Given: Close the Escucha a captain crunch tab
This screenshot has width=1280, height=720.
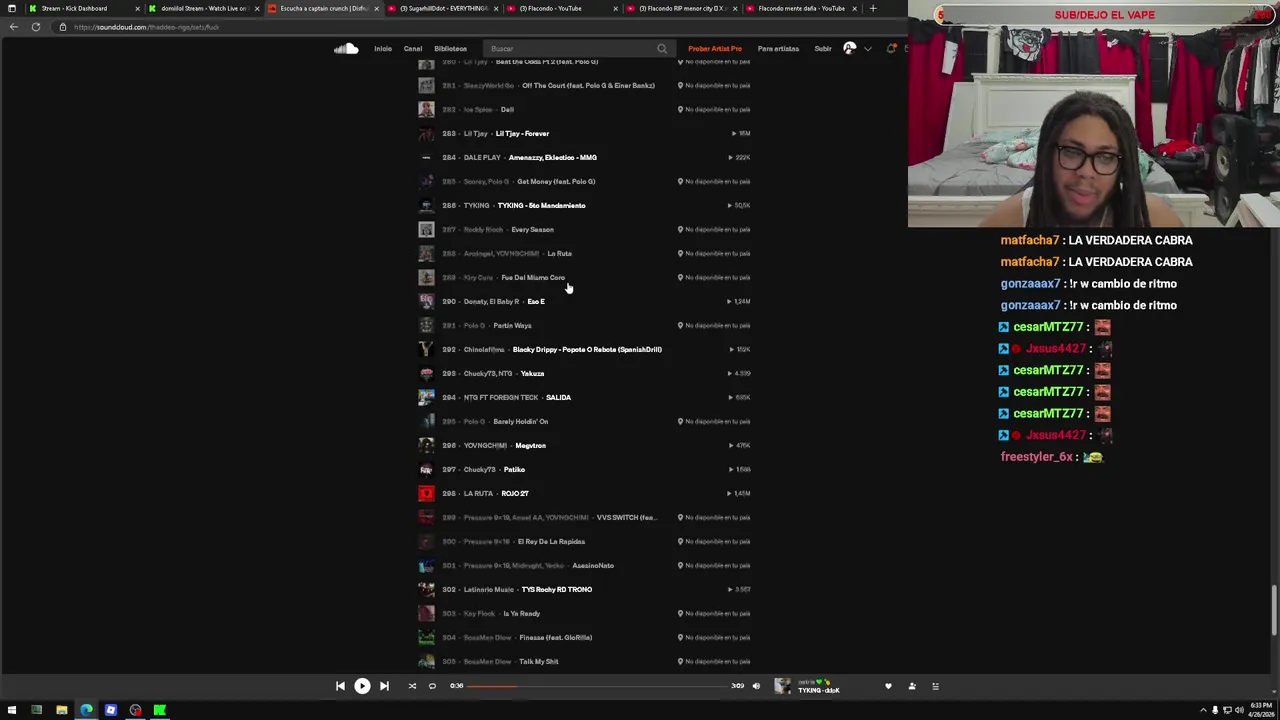Looking at the screenshot, I should pos(376,8).
